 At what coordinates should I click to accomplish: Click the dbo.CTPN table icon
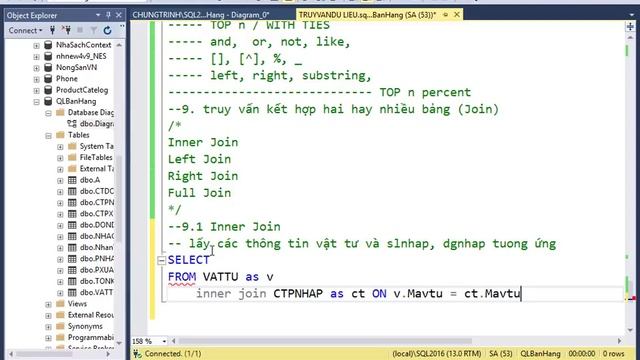tap(72, 202)
